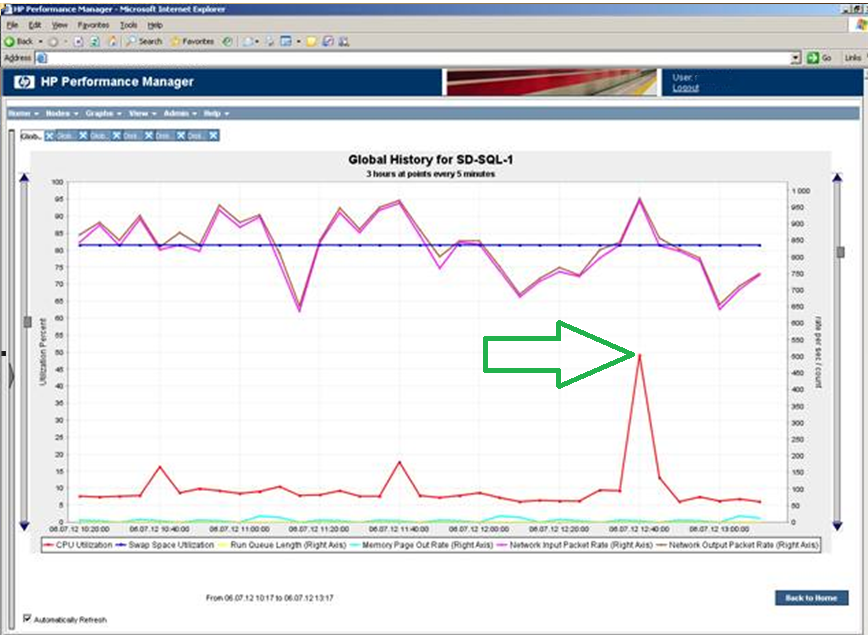Click the Messenger people icon
The width and height of the screenshot is (868, 635).
pyautogui.click(x=344, y=42)
